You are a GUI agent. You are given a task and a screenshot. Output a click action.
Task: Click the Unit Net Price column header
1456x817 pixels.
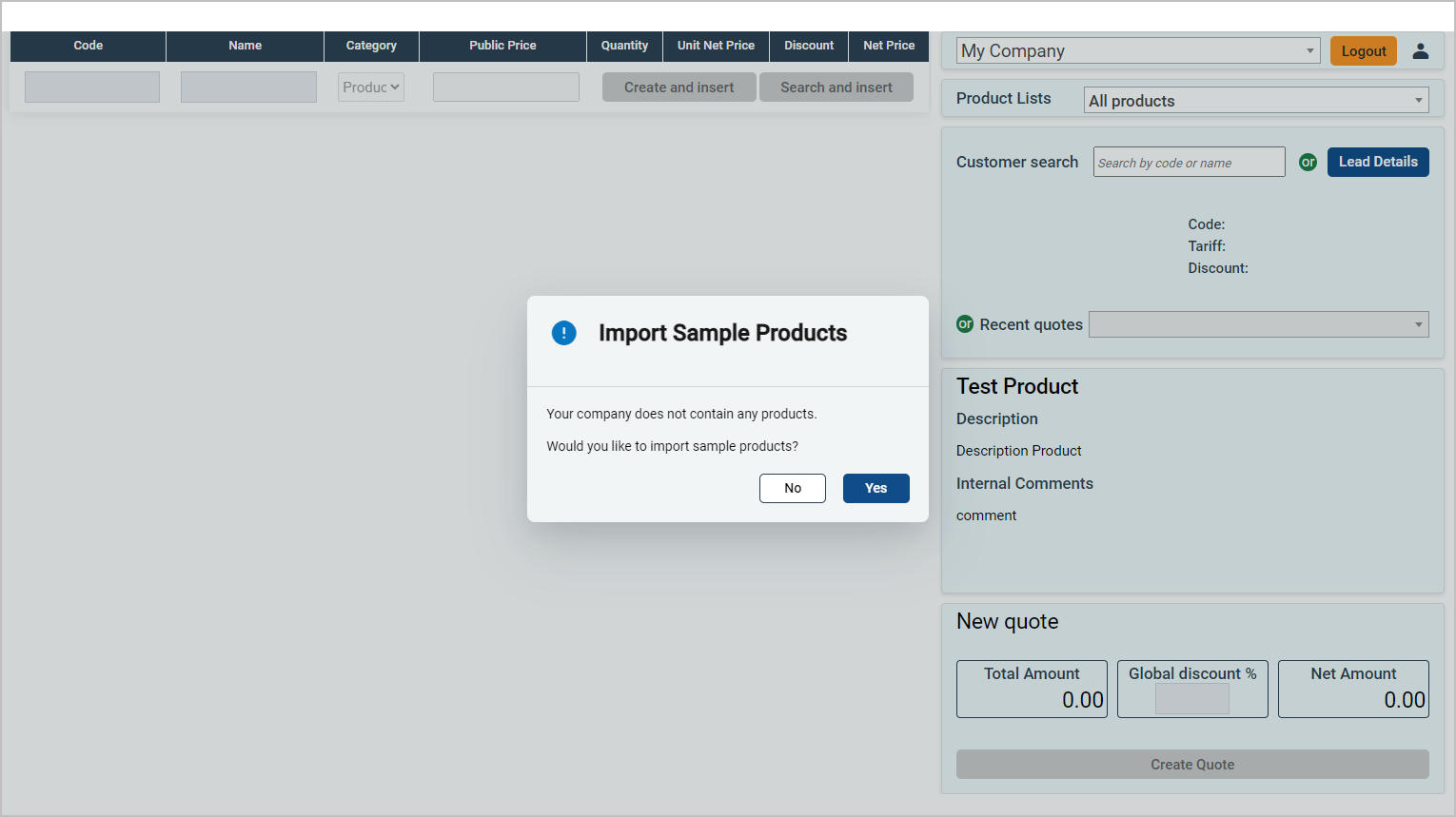tap(716, 46)
